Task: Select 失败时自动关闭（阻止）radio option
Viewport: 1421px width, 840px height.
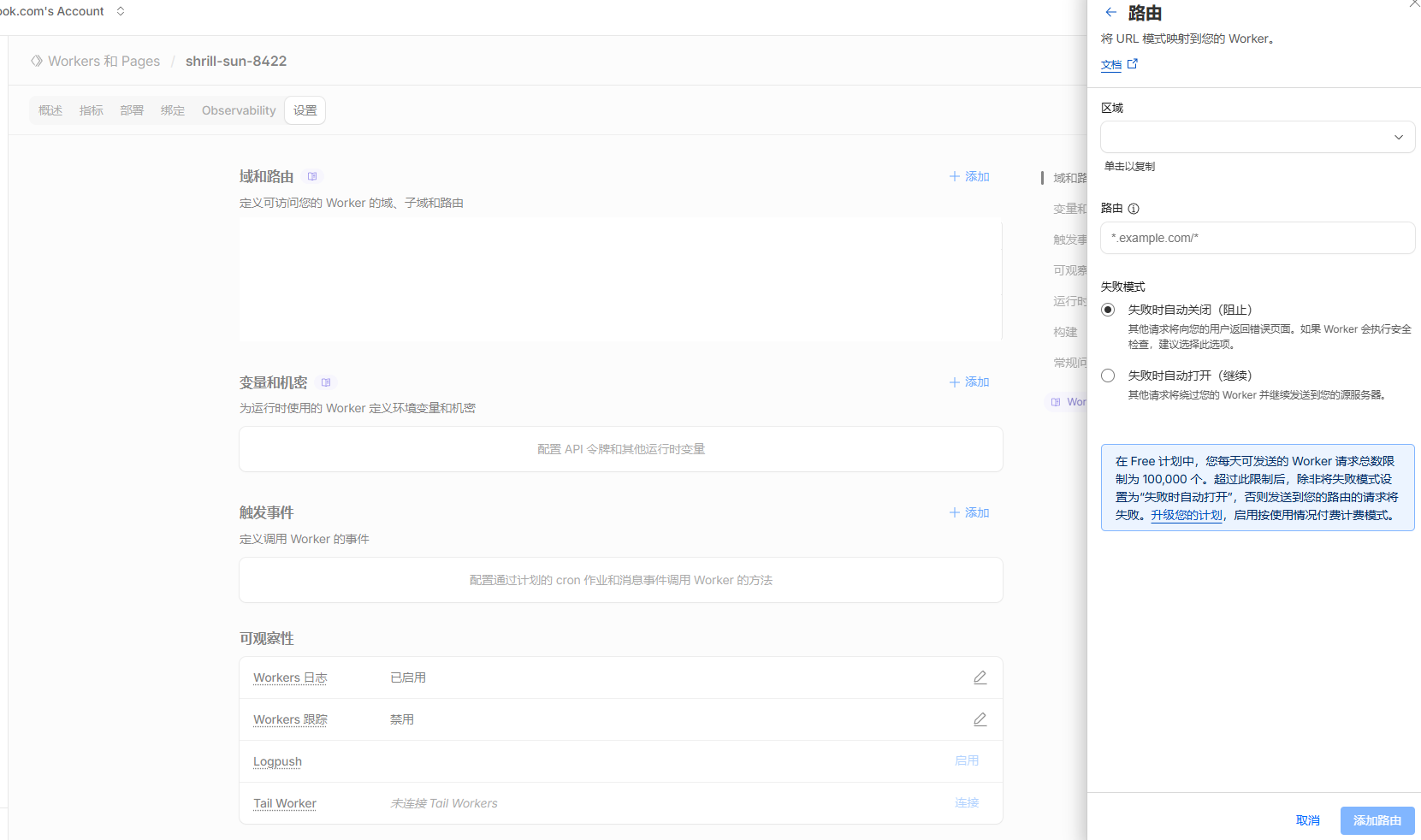Action: [1108, 310]
